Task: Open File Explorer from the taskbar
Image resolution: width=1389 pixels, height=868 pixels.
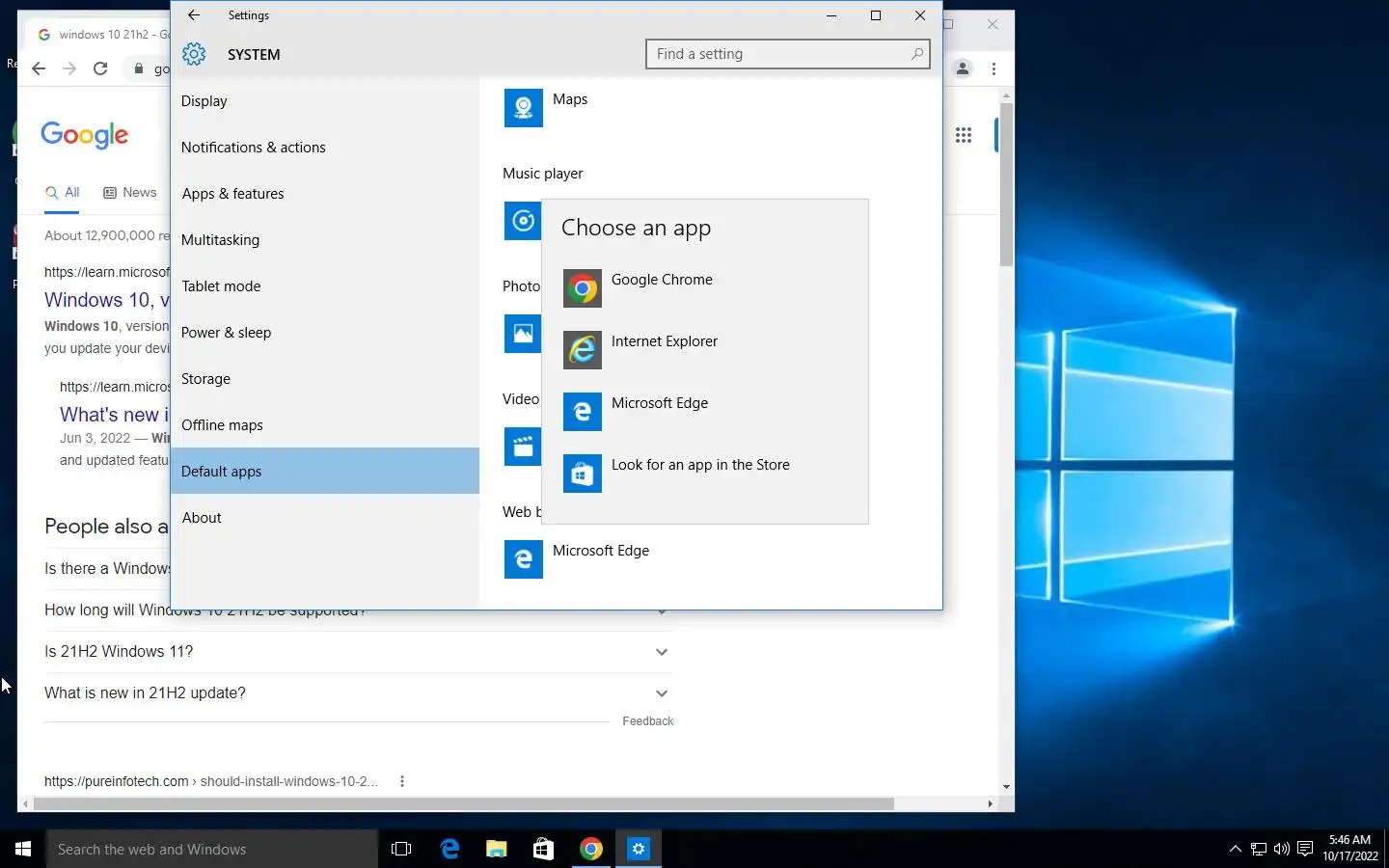Action: [497, 849]
